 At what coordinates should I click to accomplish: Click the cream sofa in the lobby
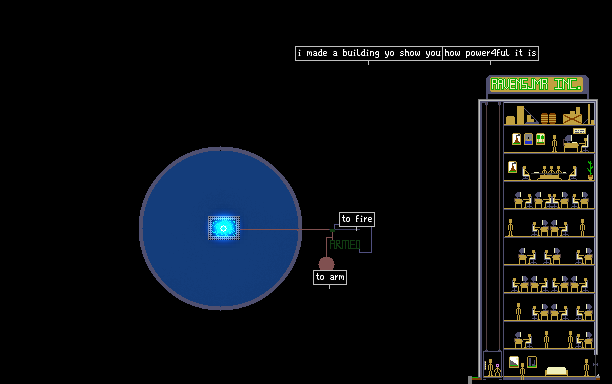coord(556,371)
